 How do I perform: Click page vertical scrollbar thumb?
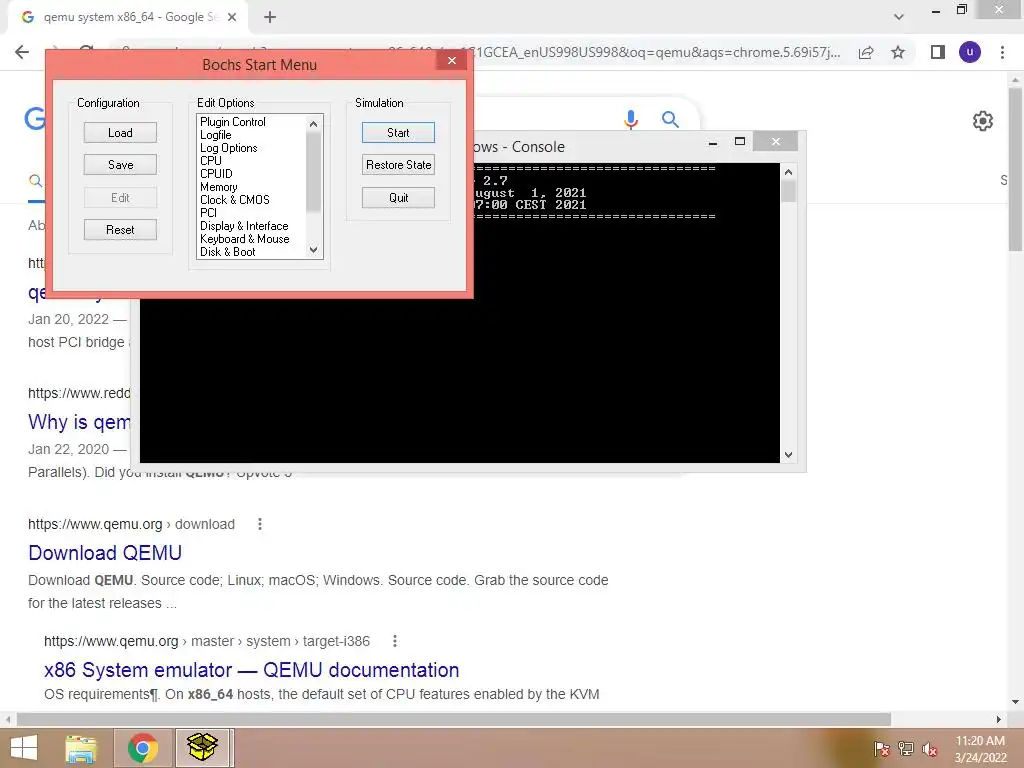point(1015,168)
